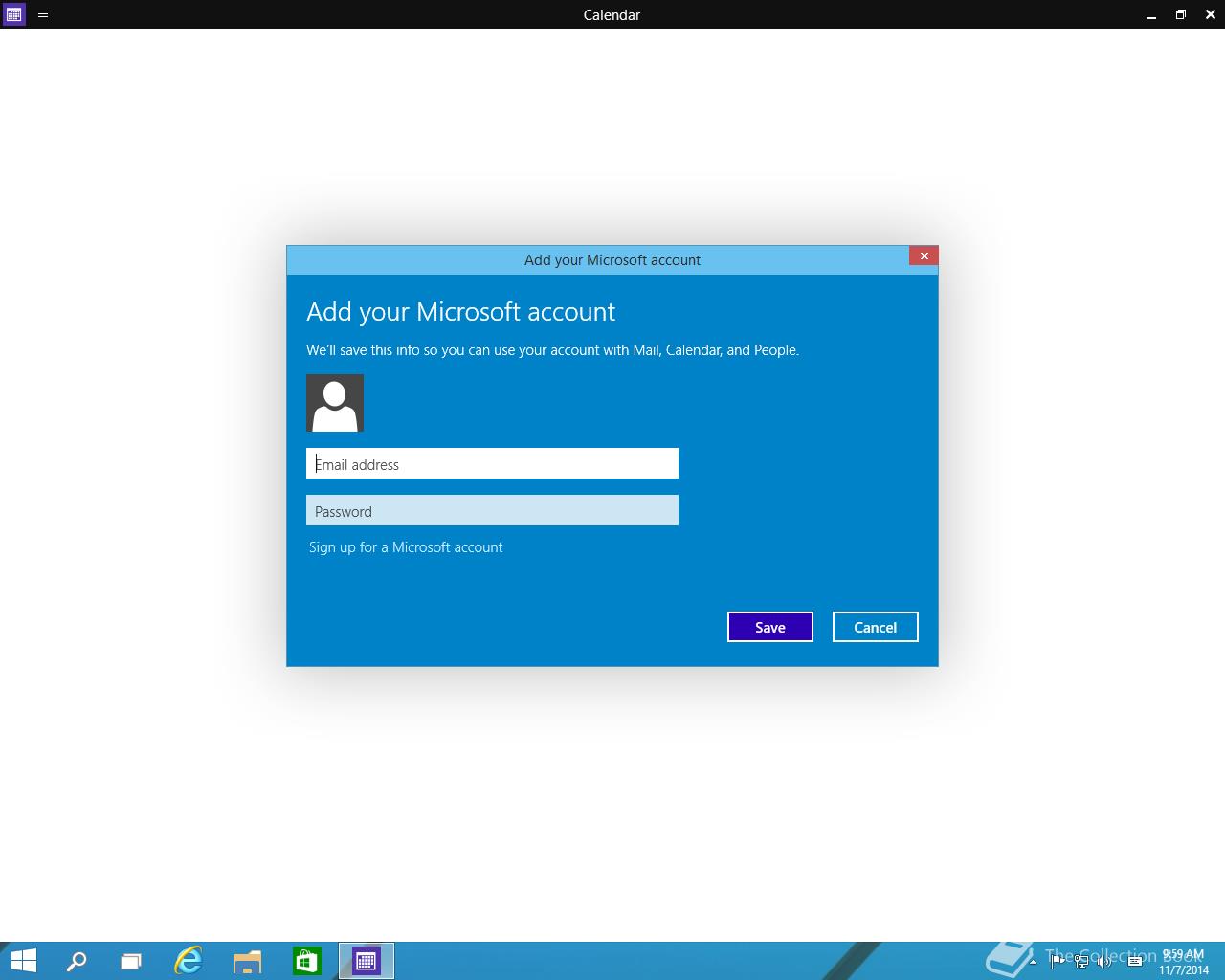
Task: Click the user avatar placeholder picture
Action: 335,403
